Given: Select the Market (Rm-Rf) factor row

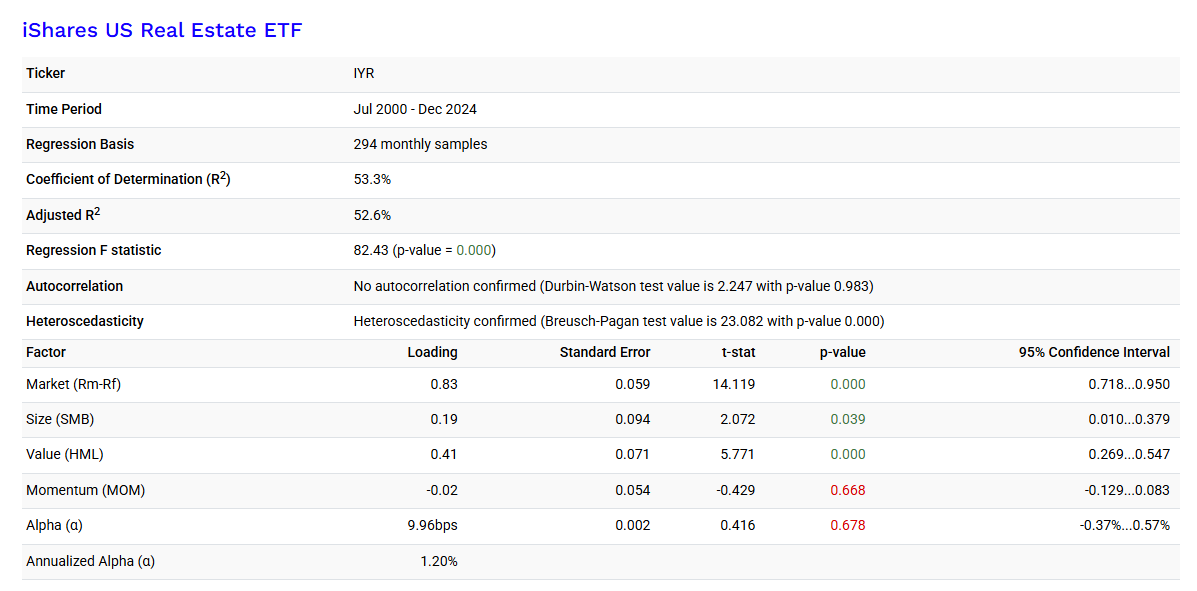Looking at the screenshot, I should coord(601,385).
